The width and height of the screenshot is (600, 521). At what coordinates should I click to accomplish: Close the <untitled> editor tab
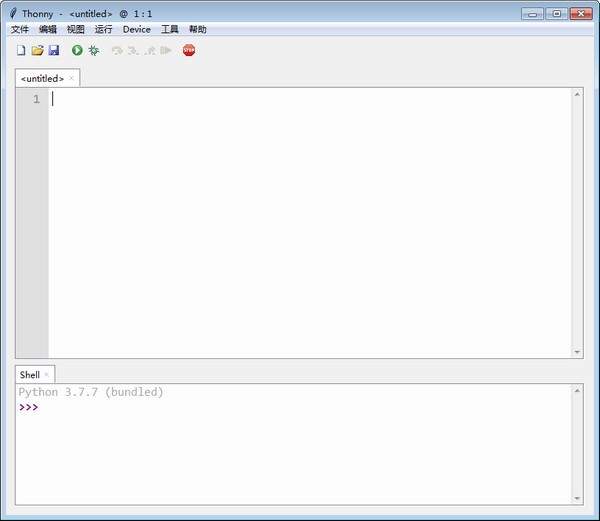pos(71,78)
